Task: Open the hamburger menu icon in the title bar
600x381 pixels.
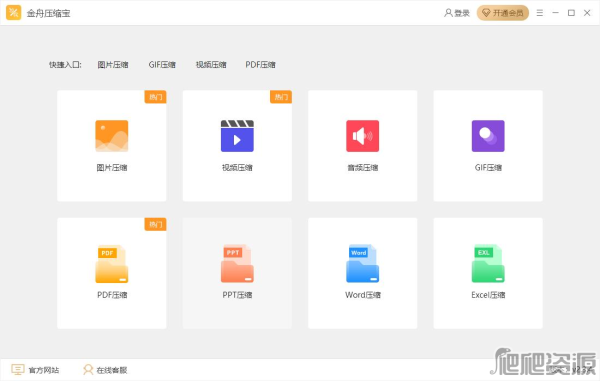Action: coord(540,13)
